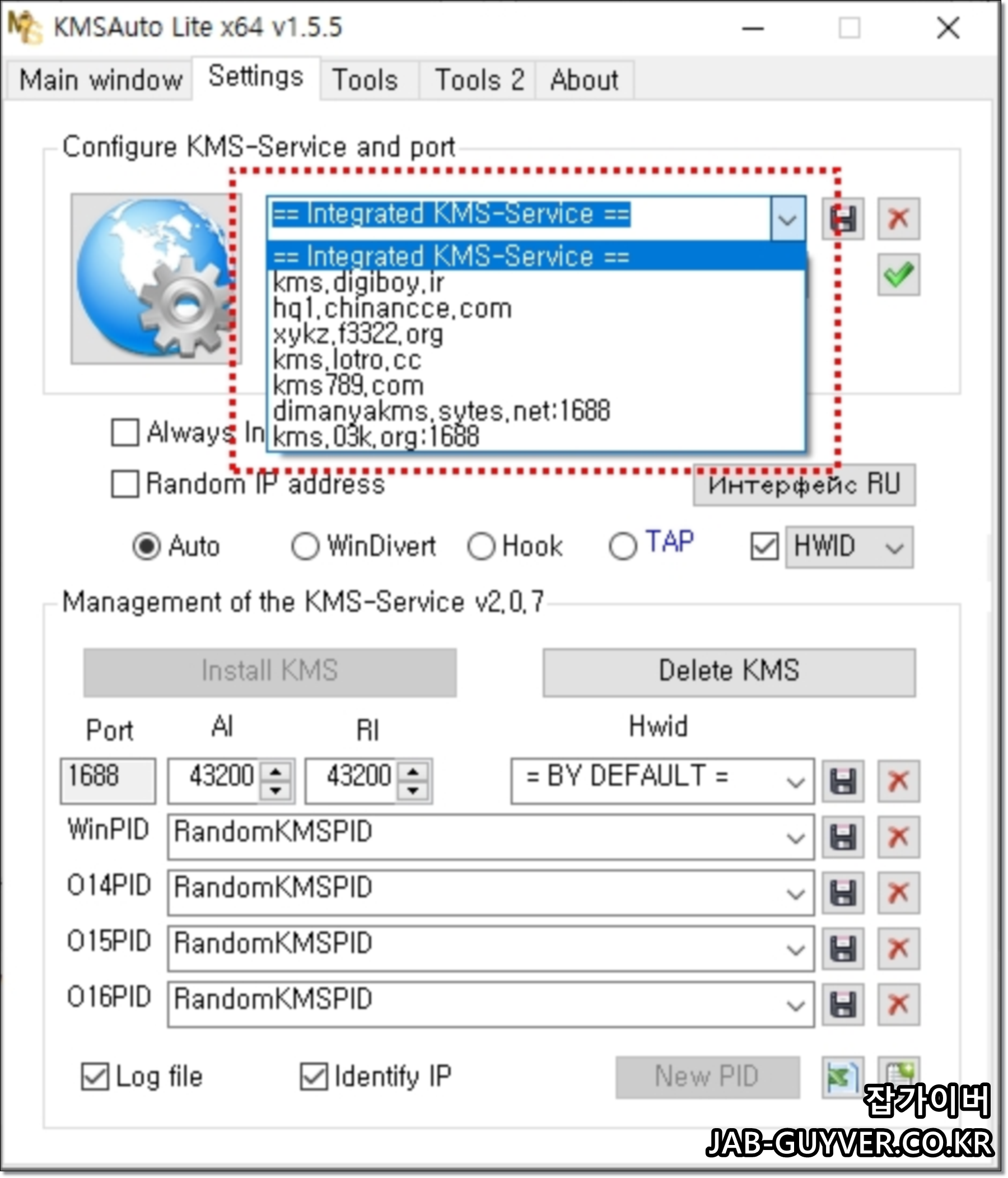The image size is (1008, 1178).
Task: Choose hq1.chinancce.com from the list
Action: tap(535, 308)
